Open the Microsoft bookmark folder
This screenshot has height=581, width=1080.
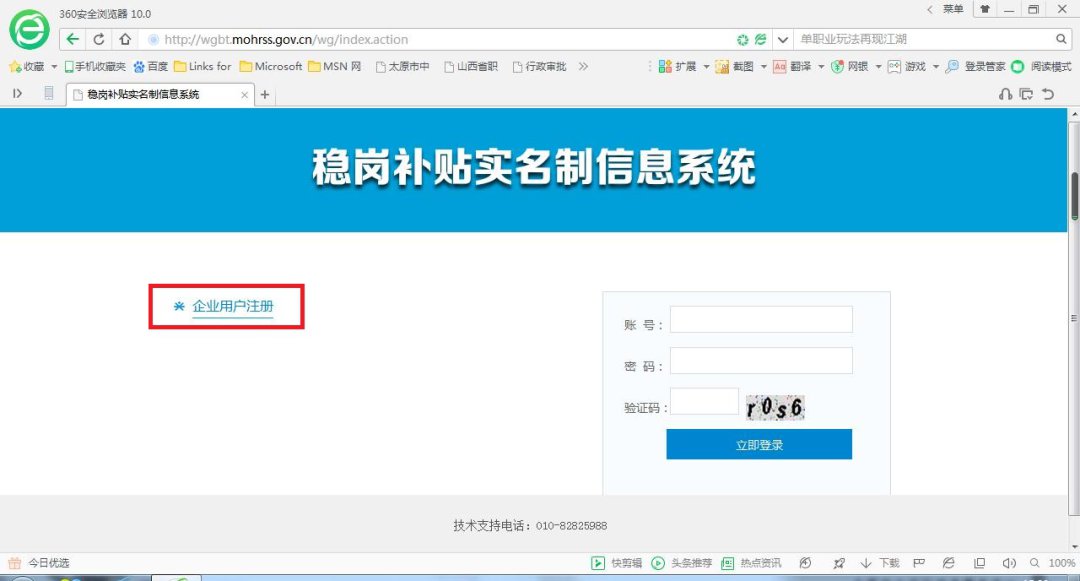[271, 67]
